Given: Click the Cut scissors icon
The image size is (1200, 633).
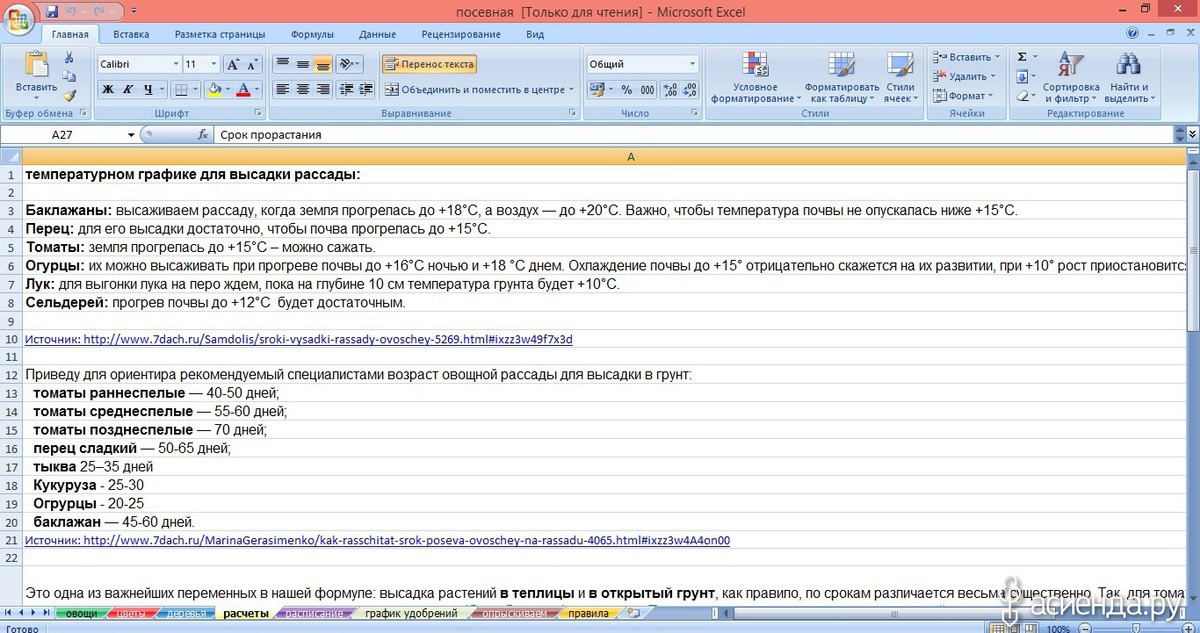Looking at the screenshot, I should 69,59.
